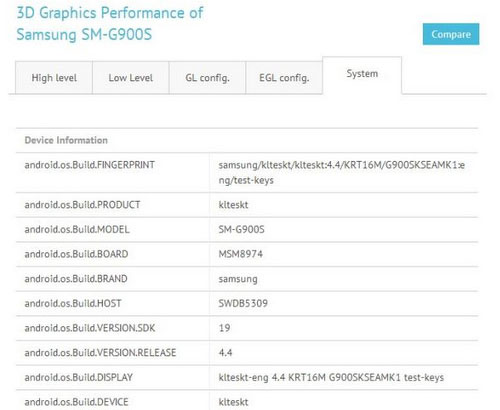Click the PRODUCT row's klteskt value
The height and width of the screenshot is (410, 500).
pos(233,205)
